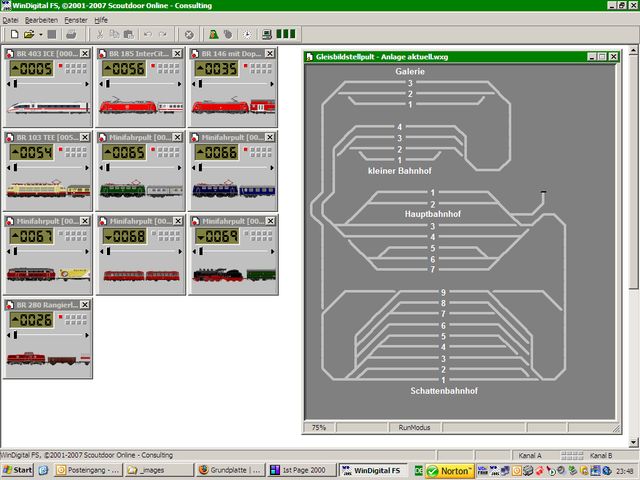This screenshot has height=480, width=640.
Task: Toggle red function indicator on panel 0065
Action: point(153,149)
